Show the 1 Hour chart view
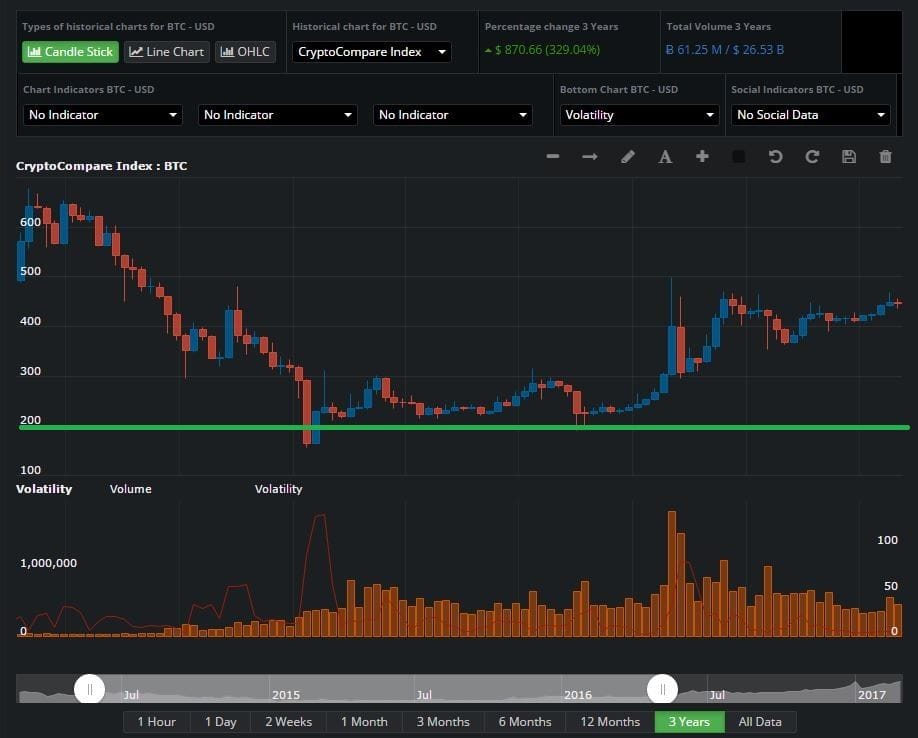918x738 pixels. tap(156, 721)
